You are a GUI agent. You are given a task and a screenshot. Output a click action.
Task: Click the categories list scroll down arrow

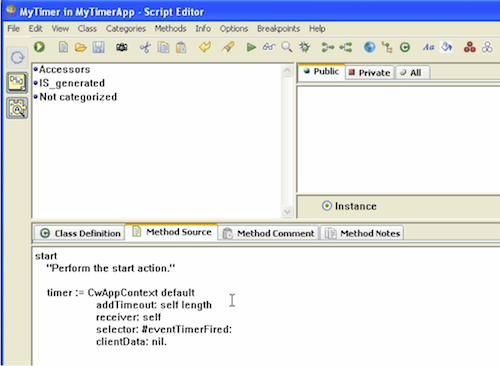pyautogui.click(x=287, y=211)
